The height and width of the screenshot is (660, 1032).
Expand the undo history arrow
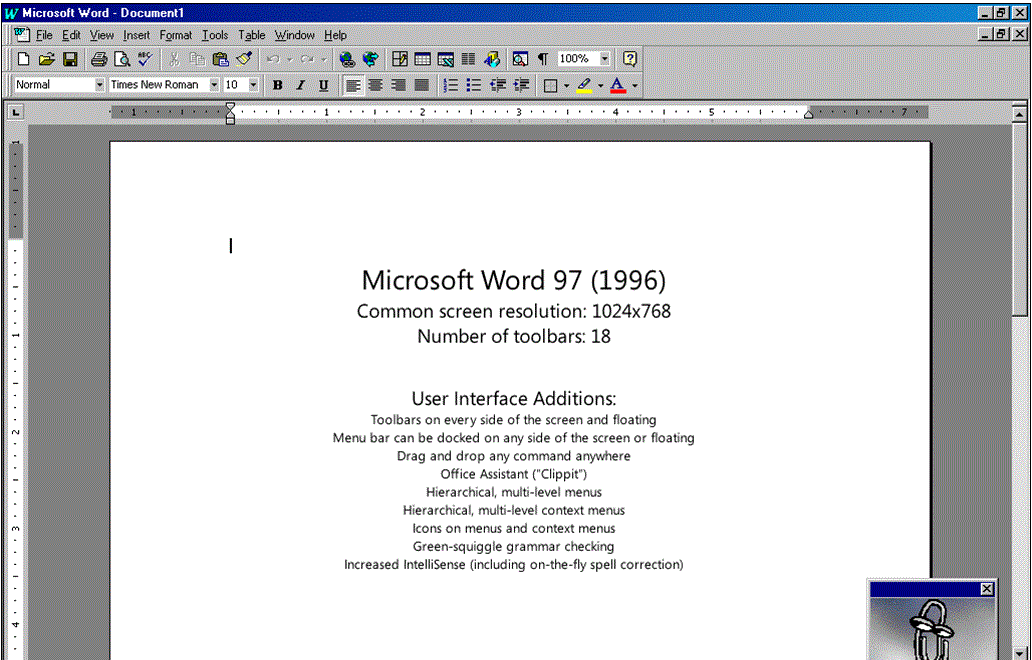[x=290, y=59]
